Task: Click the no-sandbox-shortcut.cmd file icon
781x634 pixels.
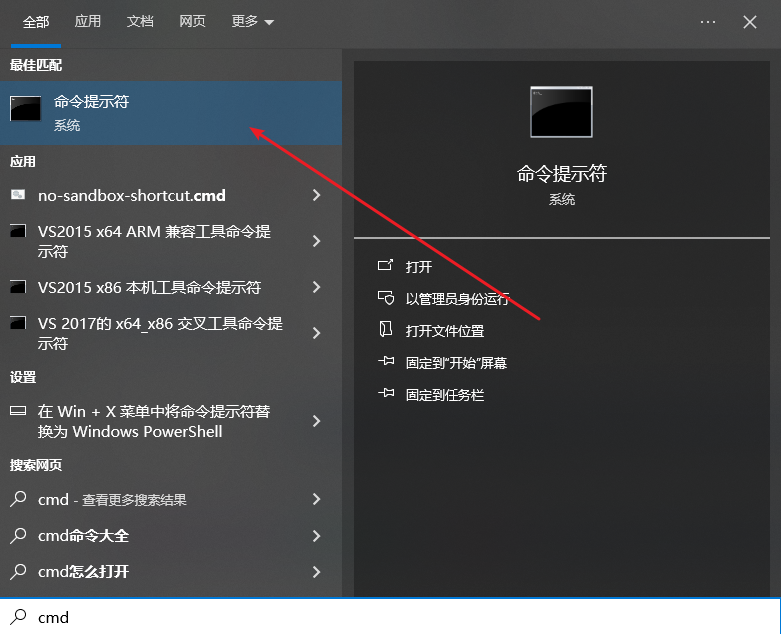Action: pos(18,195)
